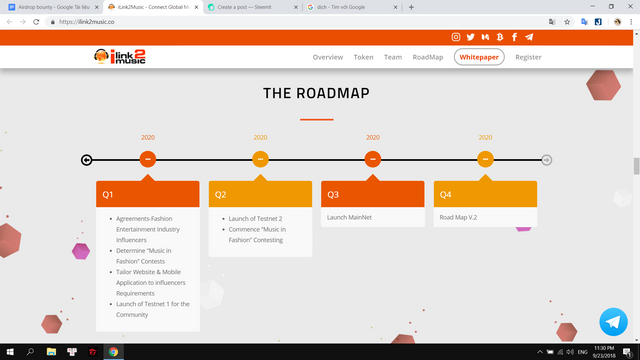Navigate to Overview section
This screenshot has width=640, height=360.
[x=328, y=57]
